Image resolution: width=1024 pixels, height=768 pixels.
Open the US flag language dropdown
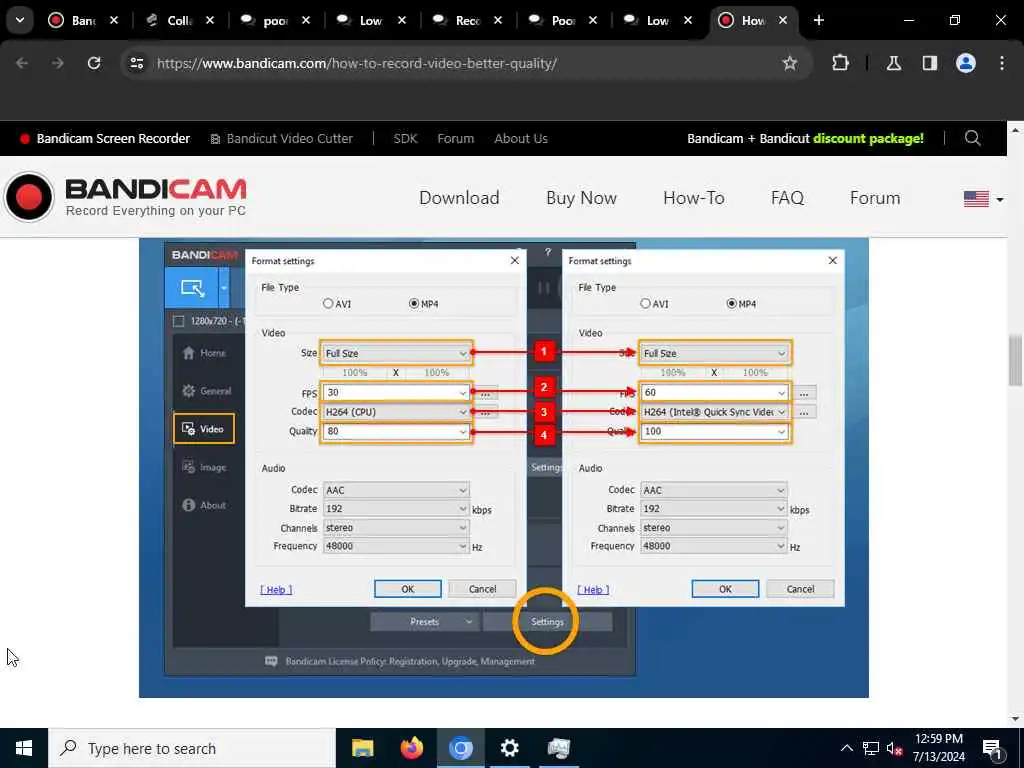point(983,199)
